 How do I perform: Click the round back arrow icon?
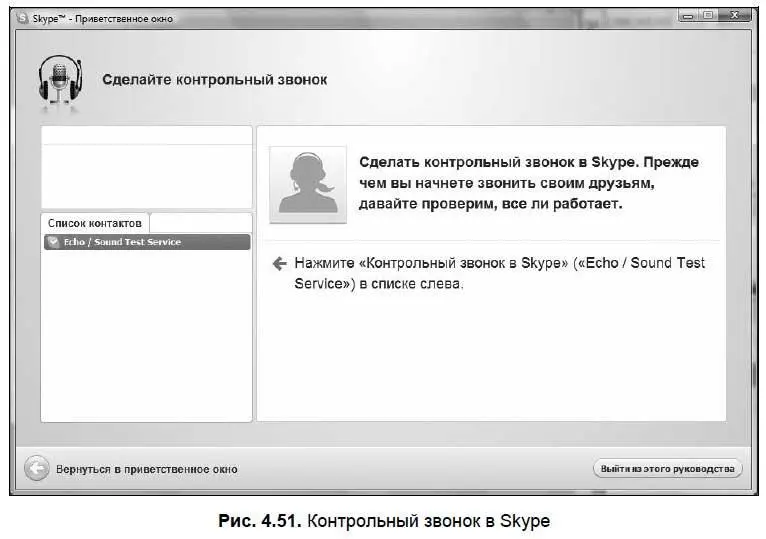37,469
